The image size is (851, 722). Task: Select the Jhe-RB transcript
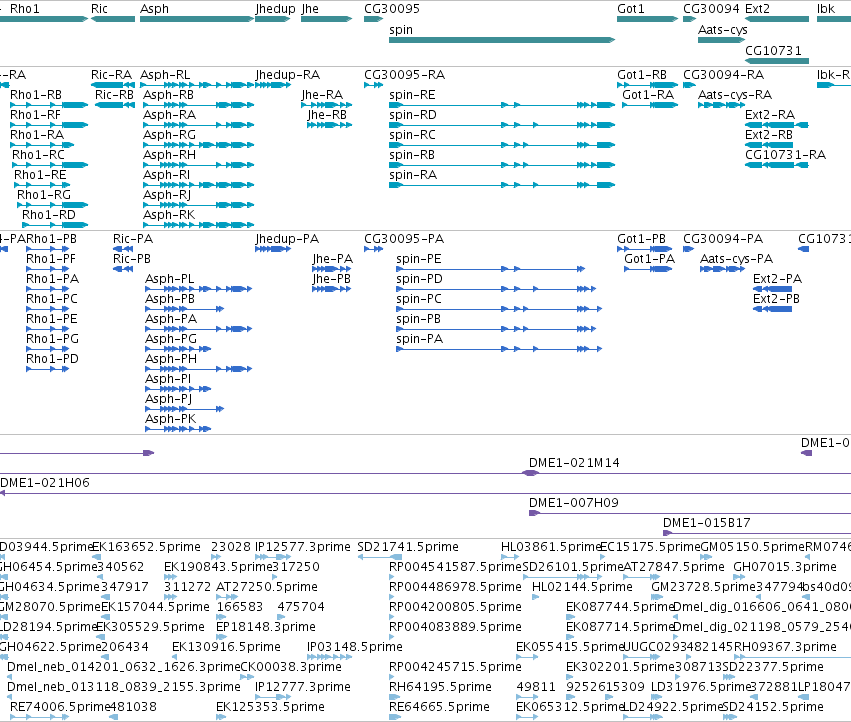click(329, 125)
